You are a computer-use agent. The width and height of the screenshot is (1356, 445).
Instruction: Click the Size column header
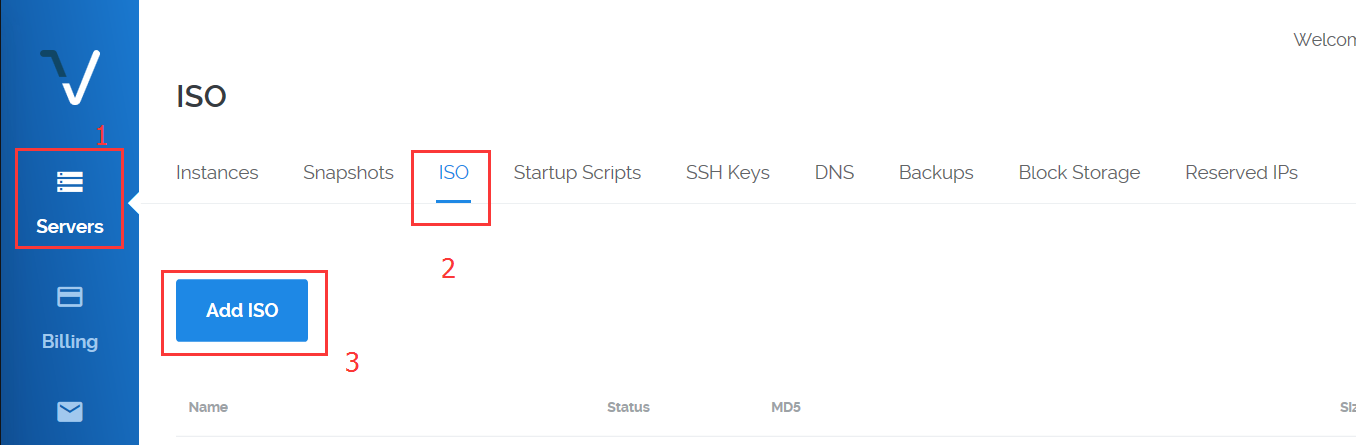click(1347, 407)
